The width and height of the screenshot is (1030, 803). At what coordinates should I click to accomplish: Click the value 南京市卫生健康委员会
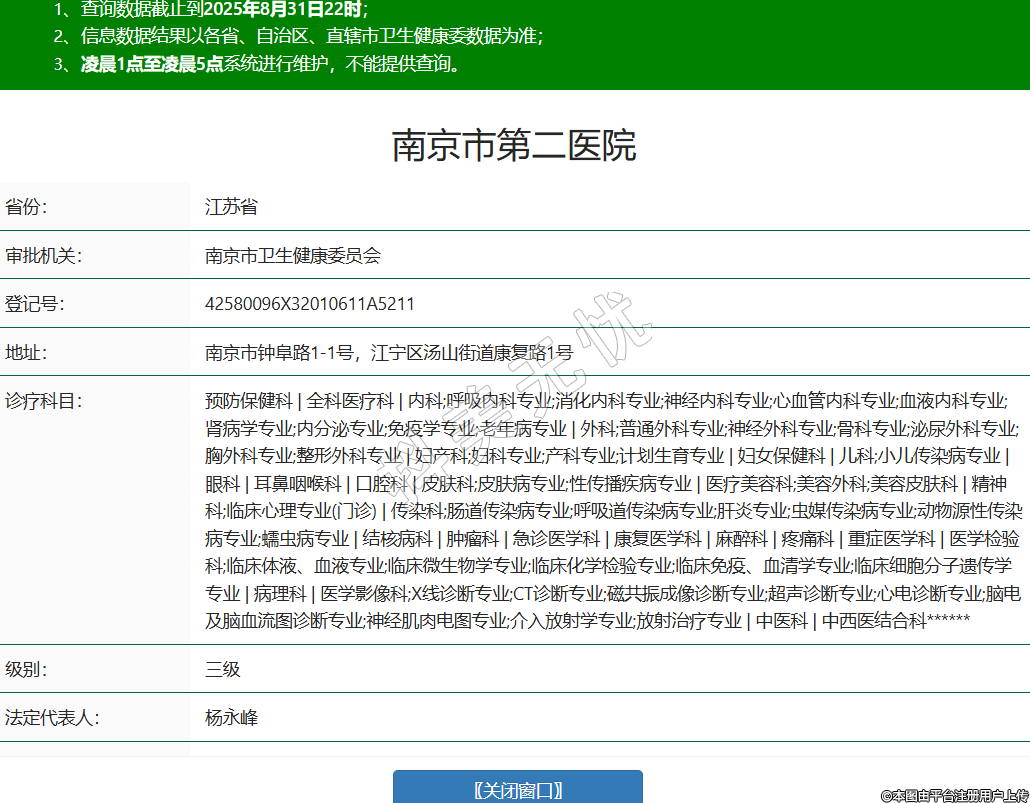pos(293,255)
